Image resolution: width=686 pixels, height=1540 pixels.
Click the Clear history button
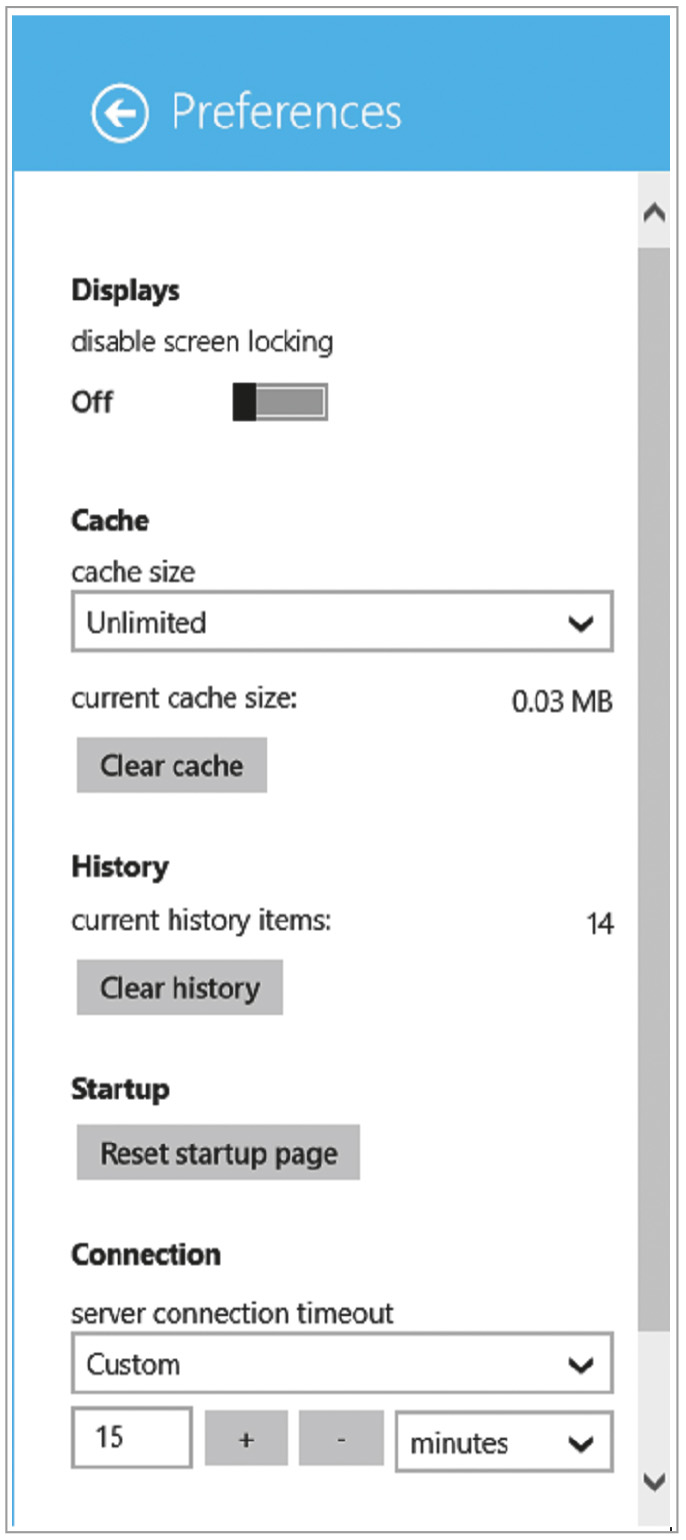pyautogui.click(x=180, y=988)
